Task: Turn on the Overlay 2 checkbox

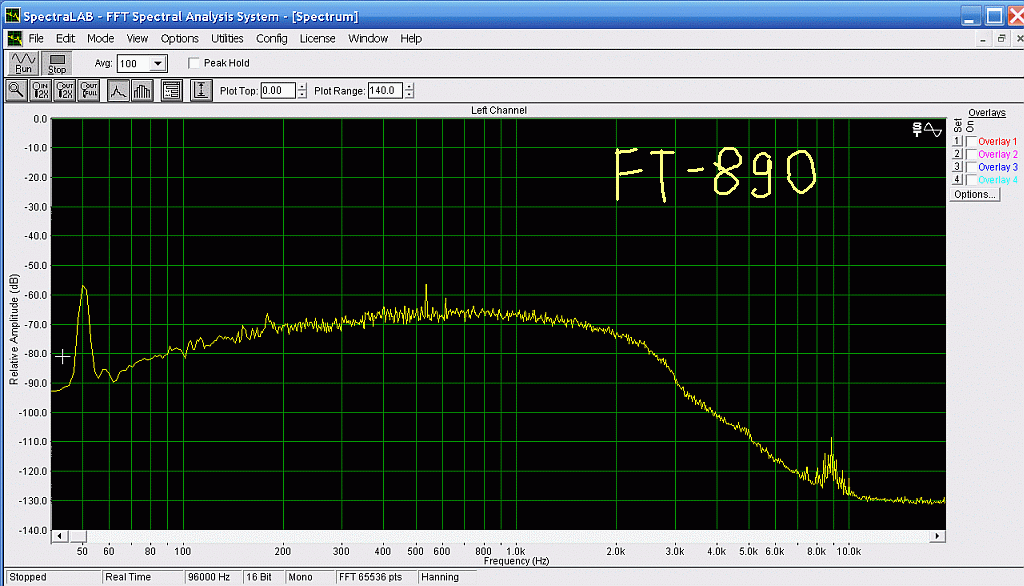Action: tap(971, 155)
